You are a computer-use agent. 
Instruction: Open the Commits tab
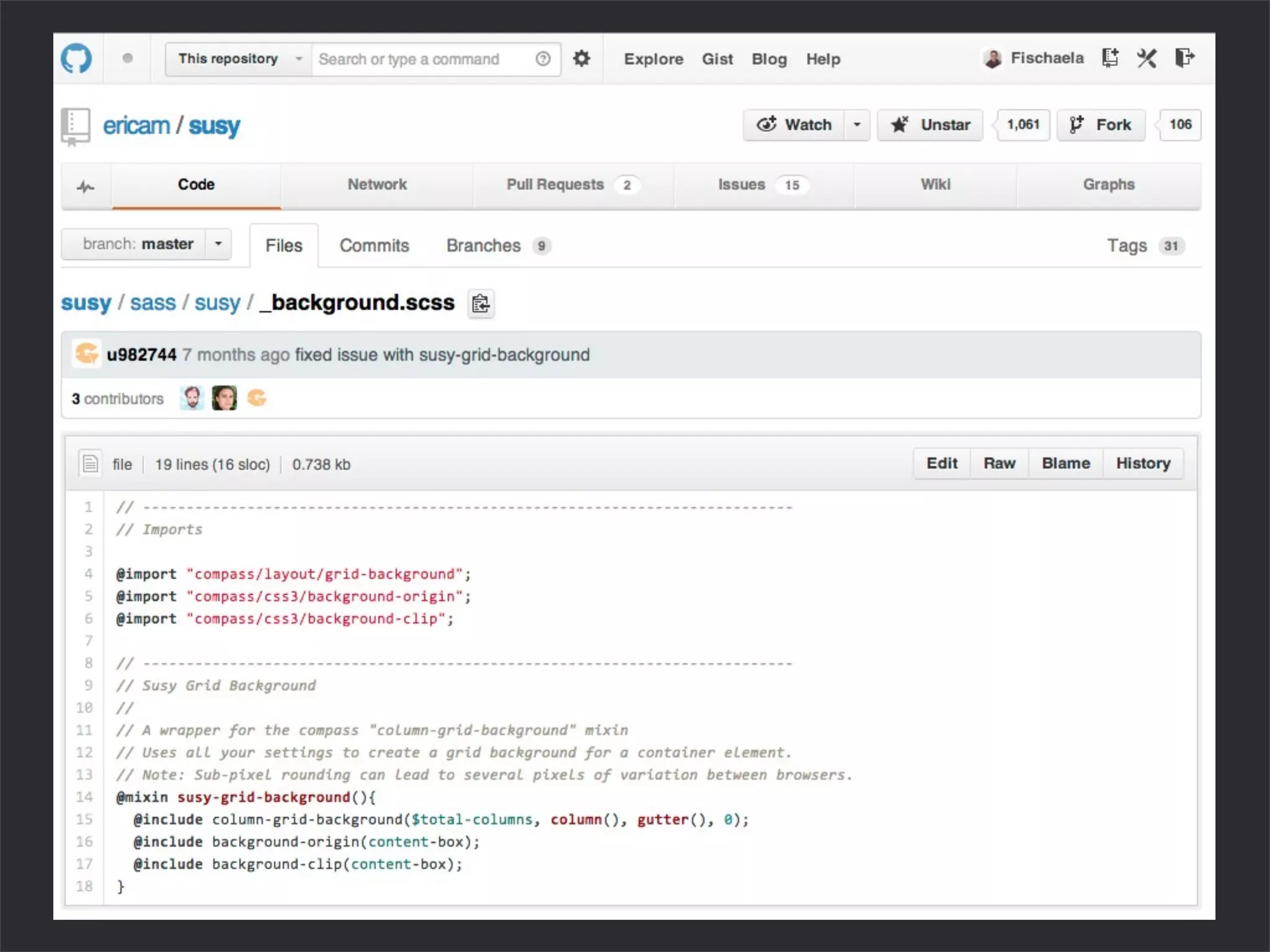(374, 246)
